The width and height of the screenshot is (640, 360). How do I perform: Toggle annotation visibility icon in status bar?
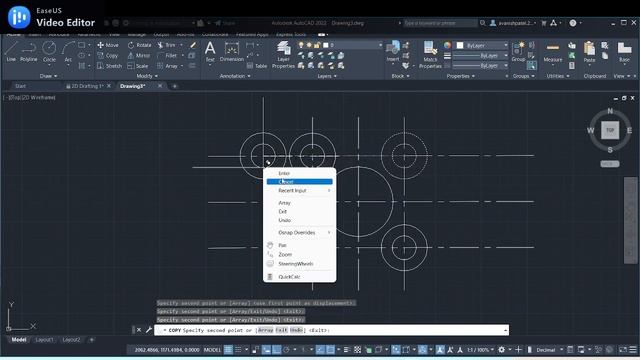(x=440, y=350)
